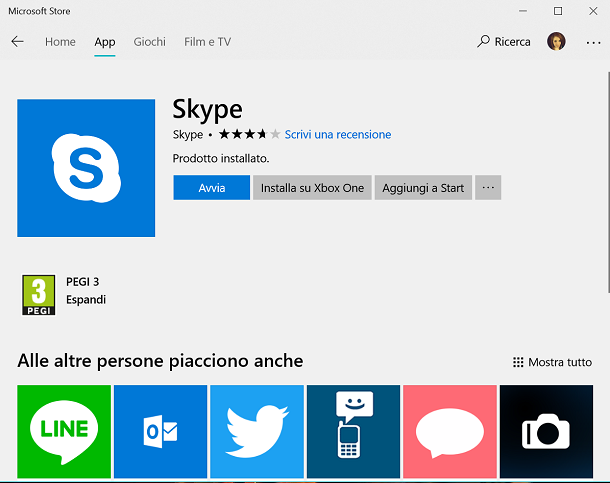The image size is (610, 483).
Task: Click the PEGI 3 rating badge
Action: click(39, 295)
